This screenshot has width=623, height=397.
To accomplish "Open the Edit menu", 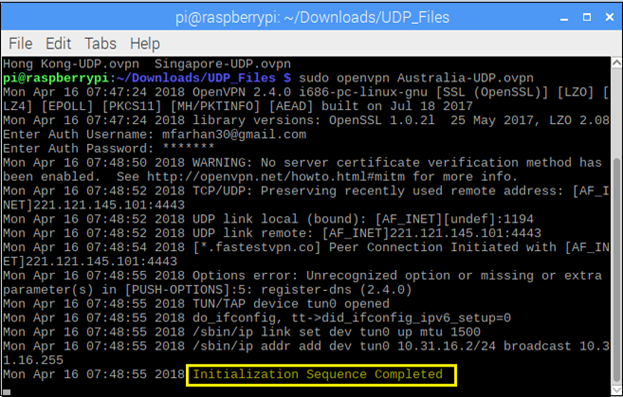I will tap(58, 43).
